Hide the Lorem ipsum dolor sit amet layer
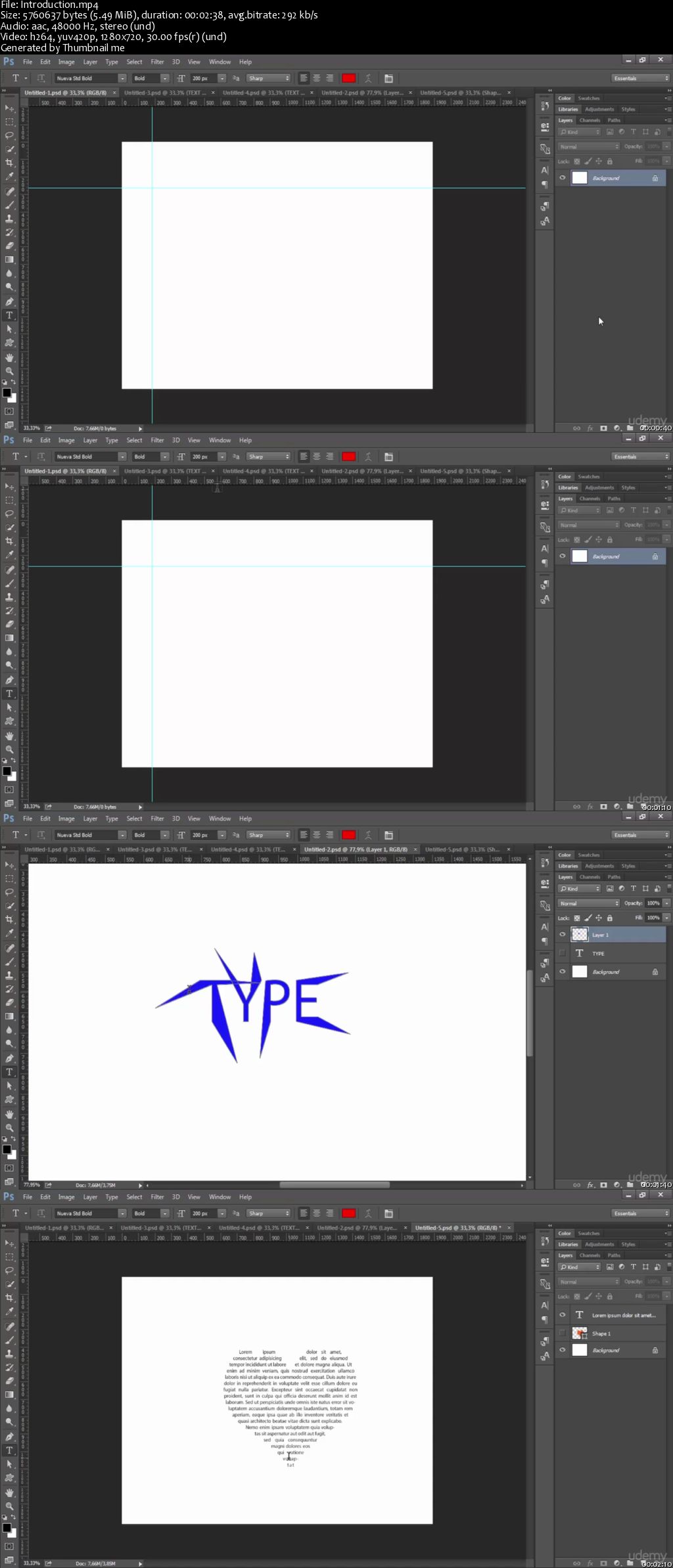Screen dimensions: 673x1568 click(563, 1315)
